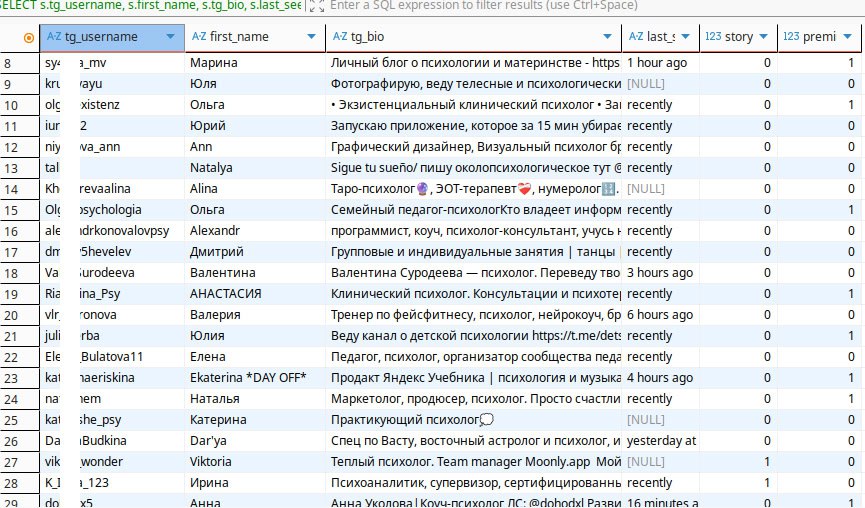Image resolution: width=865 pixels, height=508 pixels.
Task: Click the text type icon of last_seen column
Action: coord(636,37)
